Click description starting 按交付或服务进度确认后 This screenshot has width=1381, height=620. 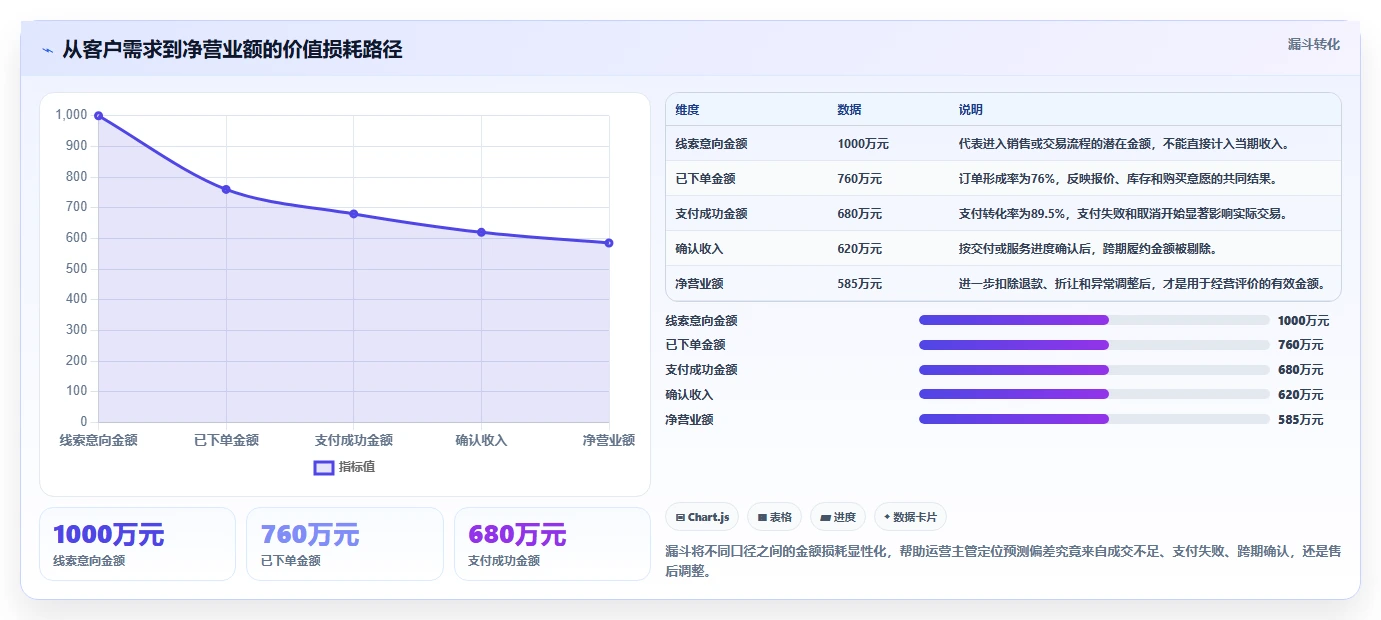[1087, 249]
